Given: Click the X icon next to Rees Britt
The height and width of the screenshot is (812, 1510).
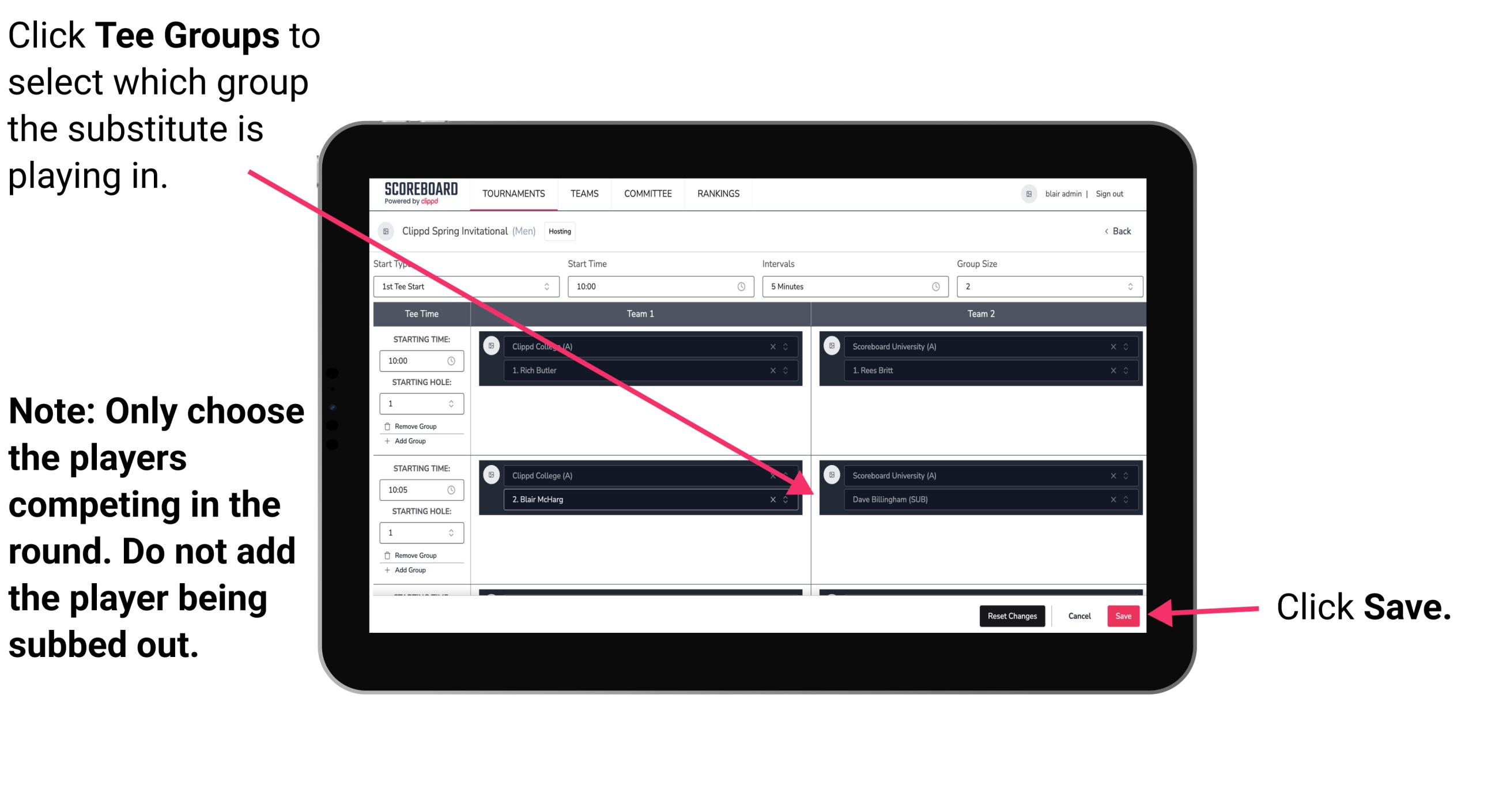Looking at the screenshot, I should (1113, 370).
